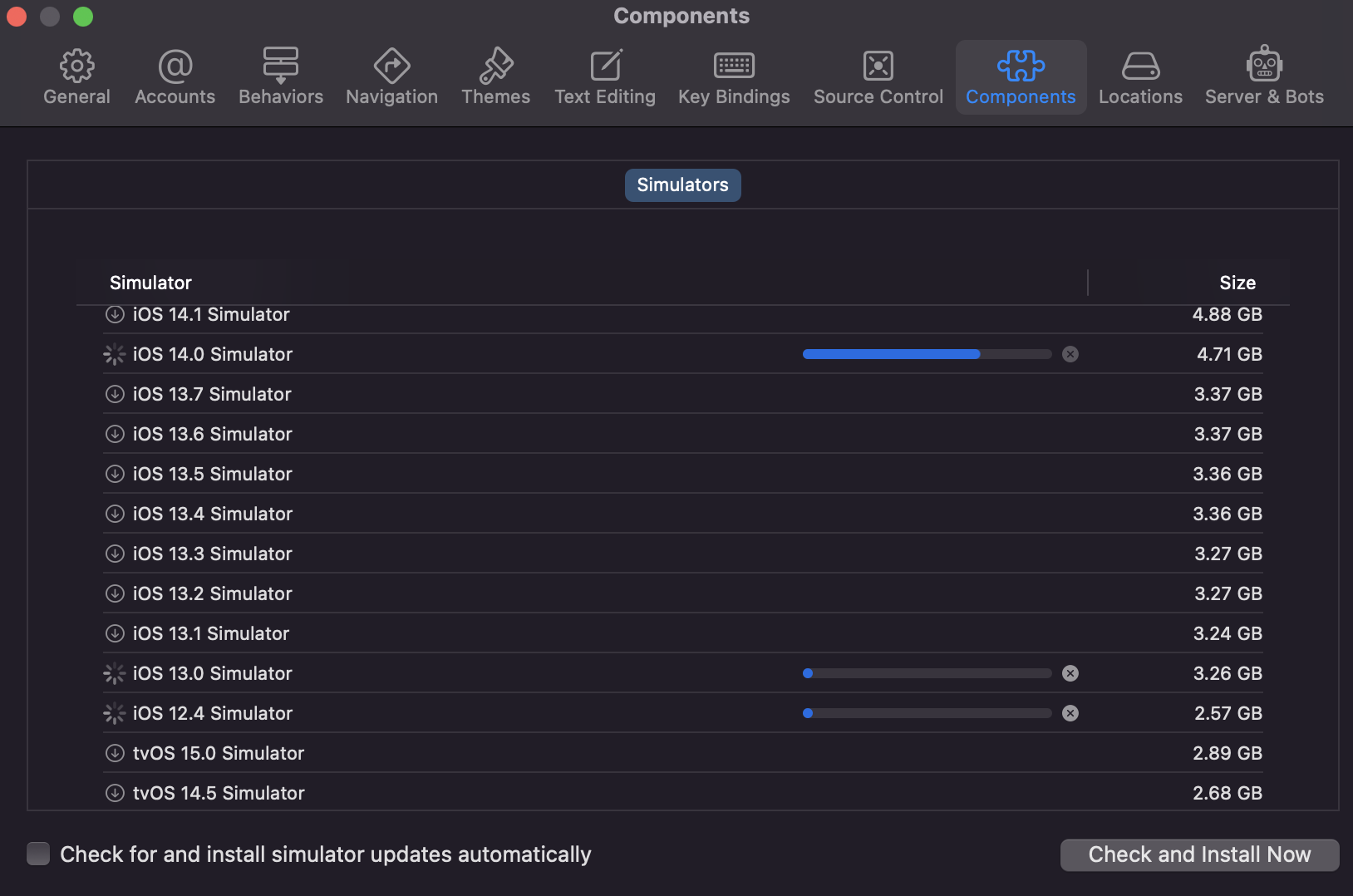
Task: Open the Text Editing preferences pane
Action: click(605, 77)
